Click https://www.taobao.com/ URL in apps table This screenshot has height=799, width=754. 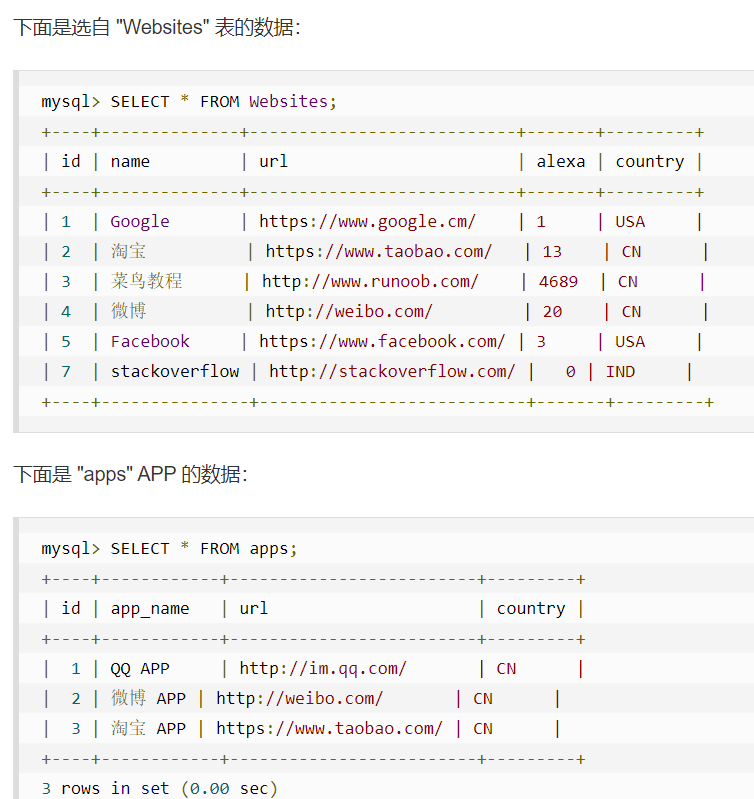click(329, 729)
